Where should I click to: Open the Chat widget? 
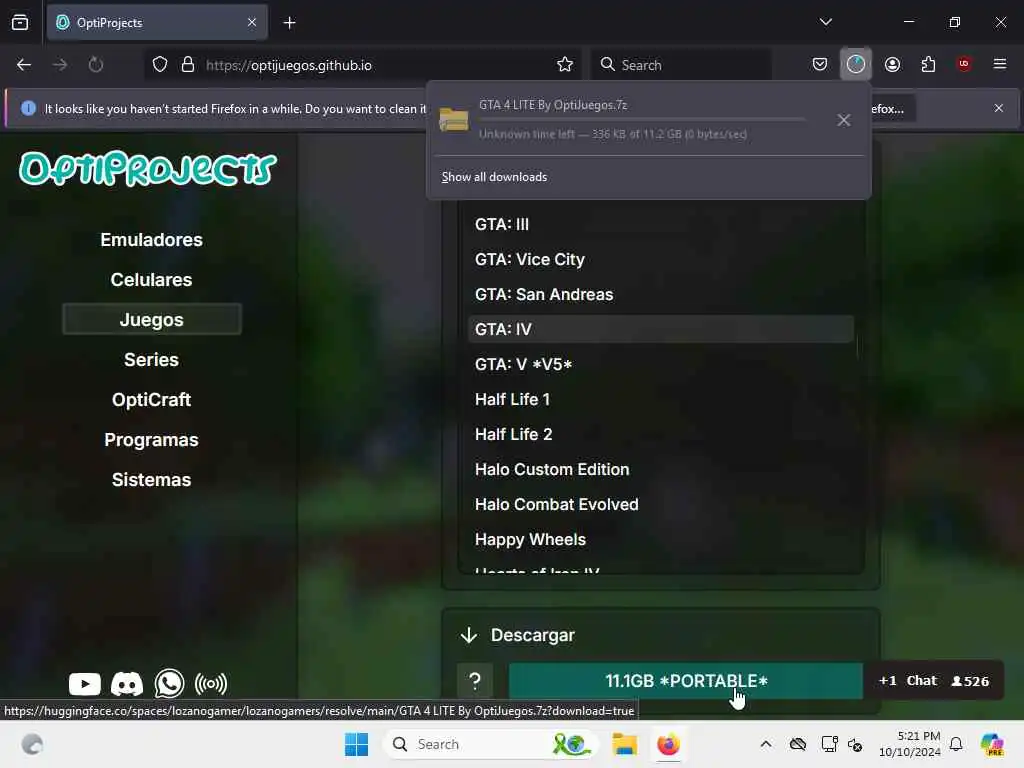(x=921, y=680)
